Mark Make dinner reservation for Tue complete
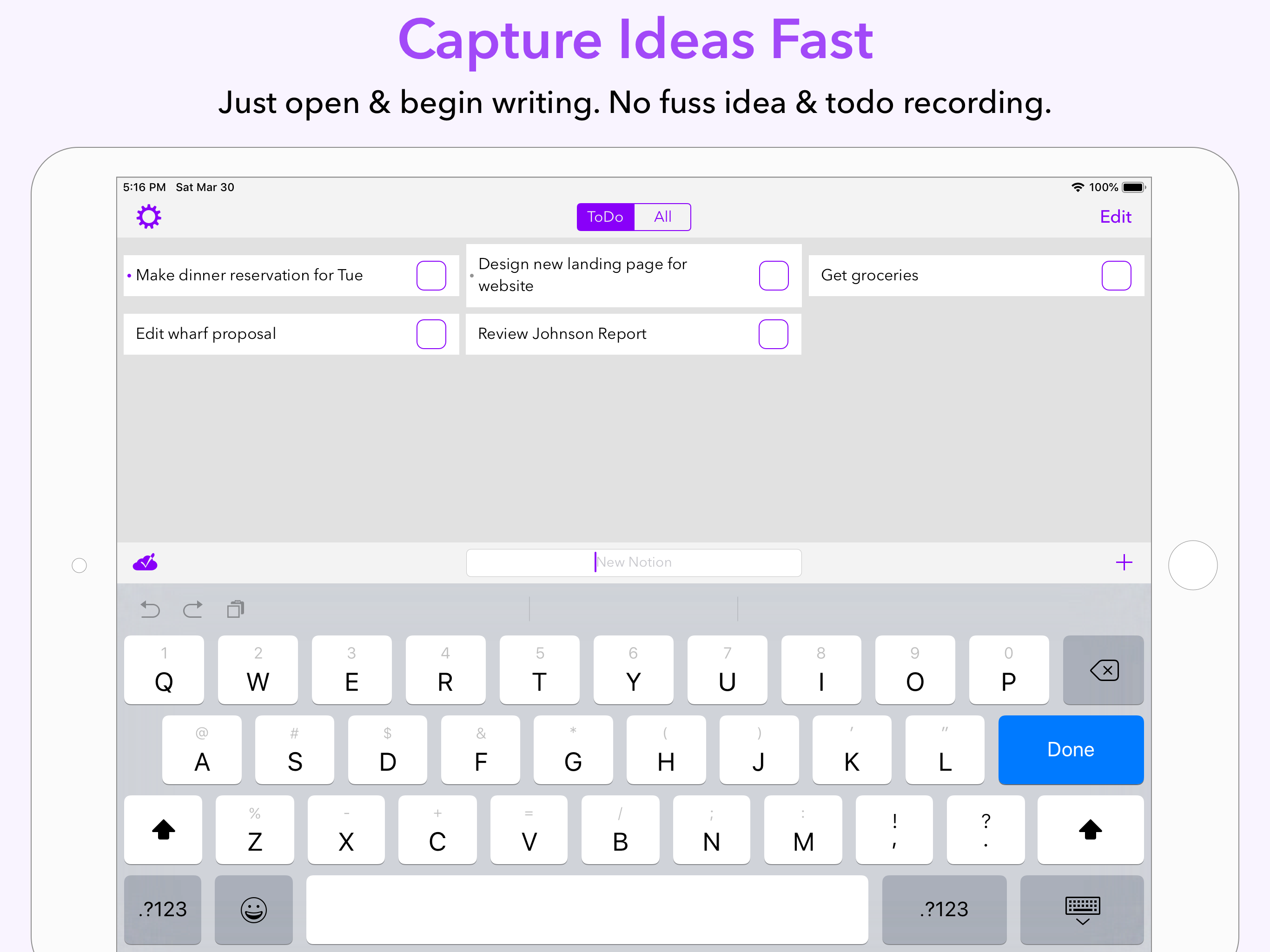Viewport: 1270px width, 952px height. [x=431, y=276]
